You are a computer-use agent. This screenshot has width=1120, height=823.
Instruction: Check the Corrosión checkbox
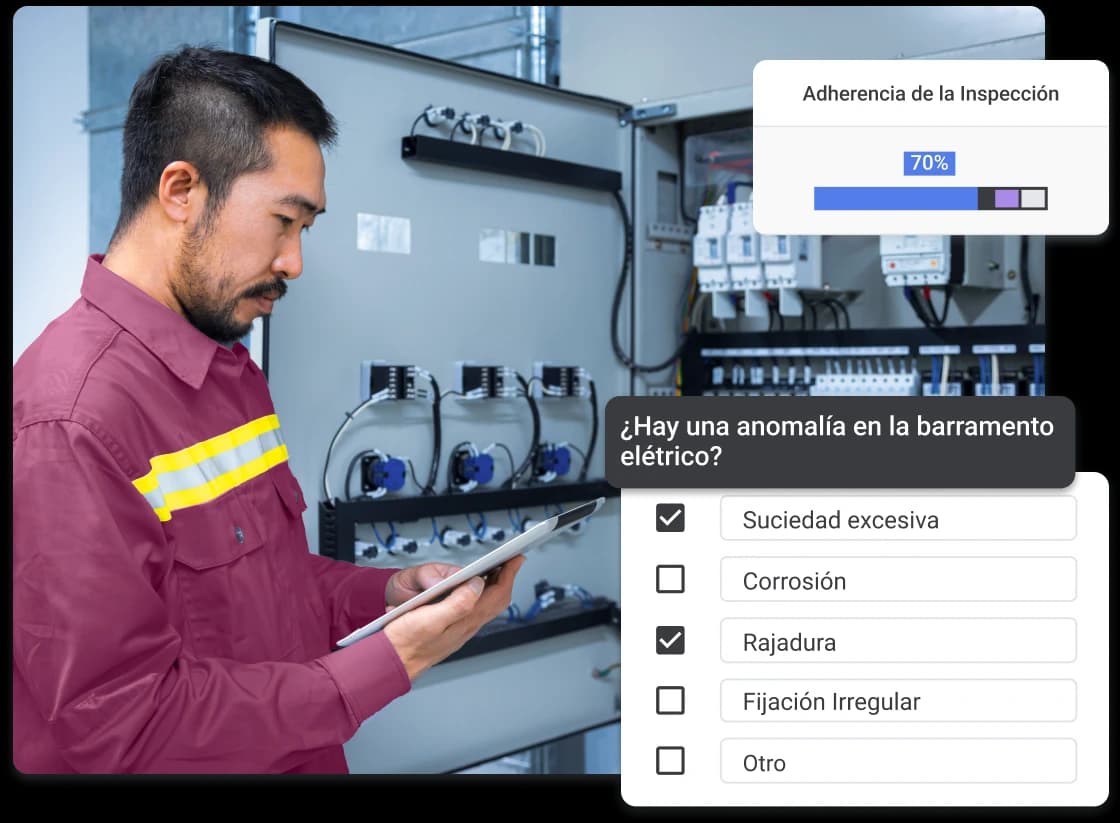(670, 579)
